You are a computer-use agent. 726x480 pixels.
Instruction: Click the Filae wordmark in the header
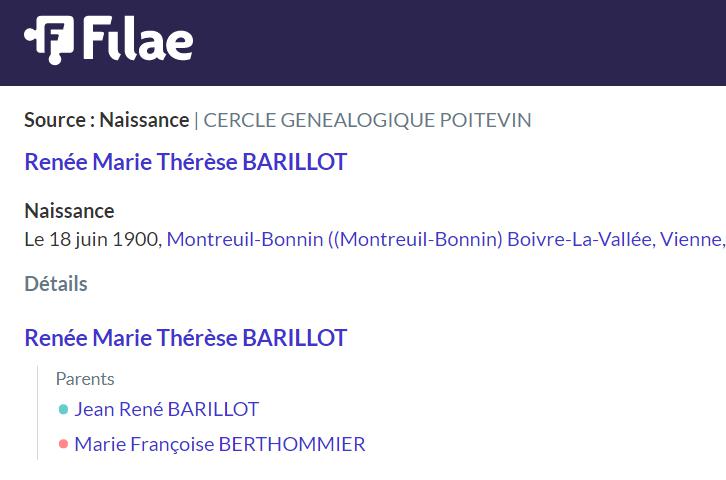(138, 38)
